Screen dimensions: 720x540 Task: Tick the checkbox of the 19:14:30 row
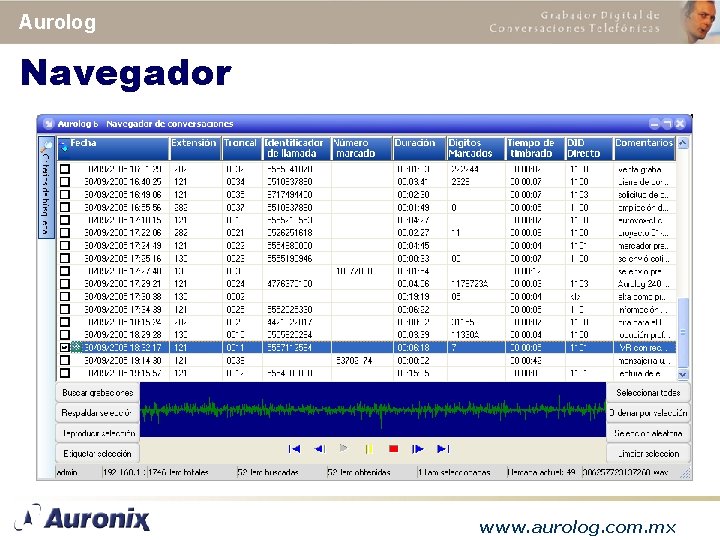click(x=65, y=360)
